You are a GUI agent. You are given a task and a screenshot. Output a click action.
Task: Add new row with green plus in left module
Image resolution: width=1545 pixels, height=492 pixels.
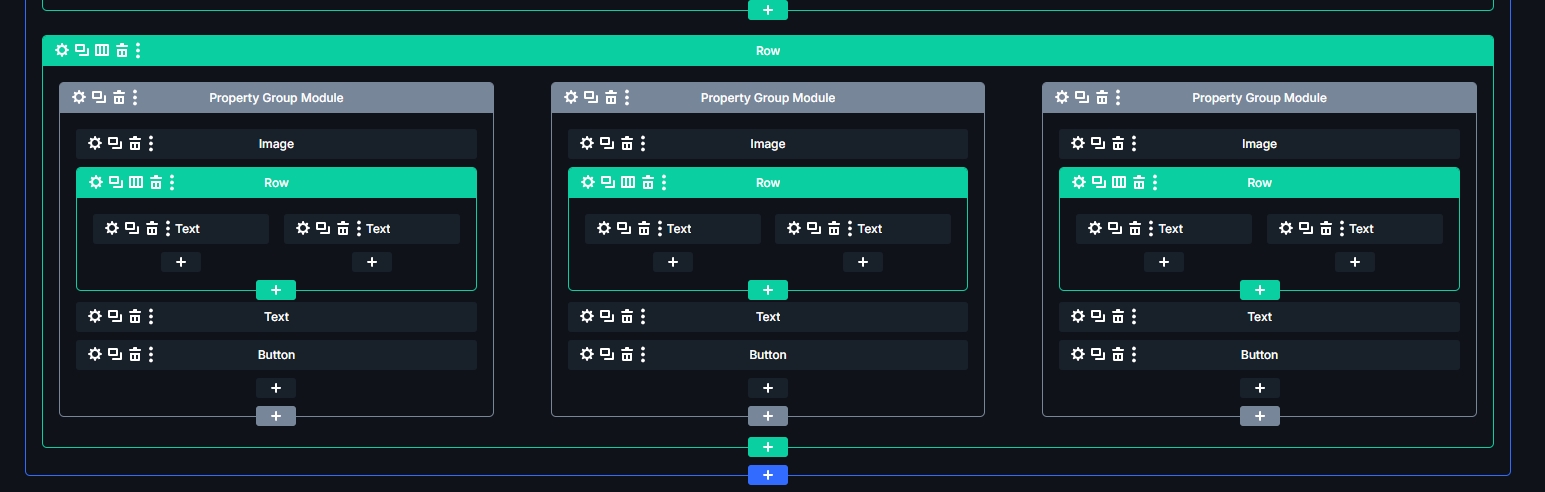click(276, 290)
